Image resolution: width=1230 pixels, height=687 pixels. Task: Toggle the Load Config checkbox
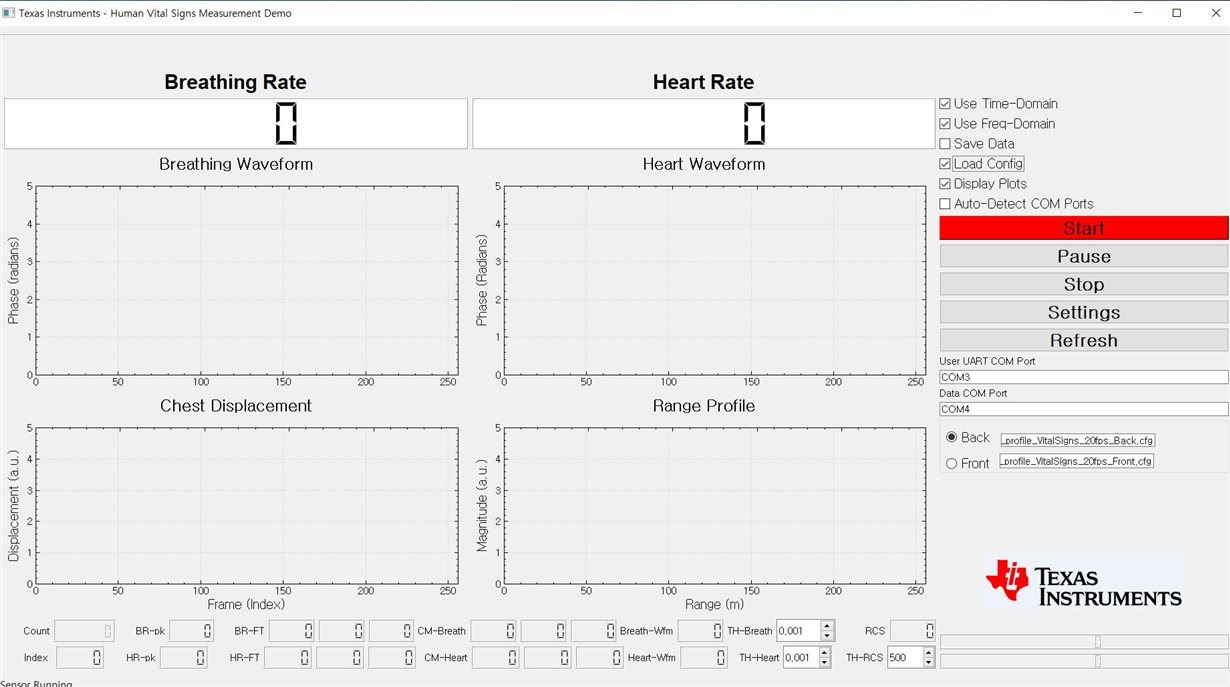[x=945, y=164]
